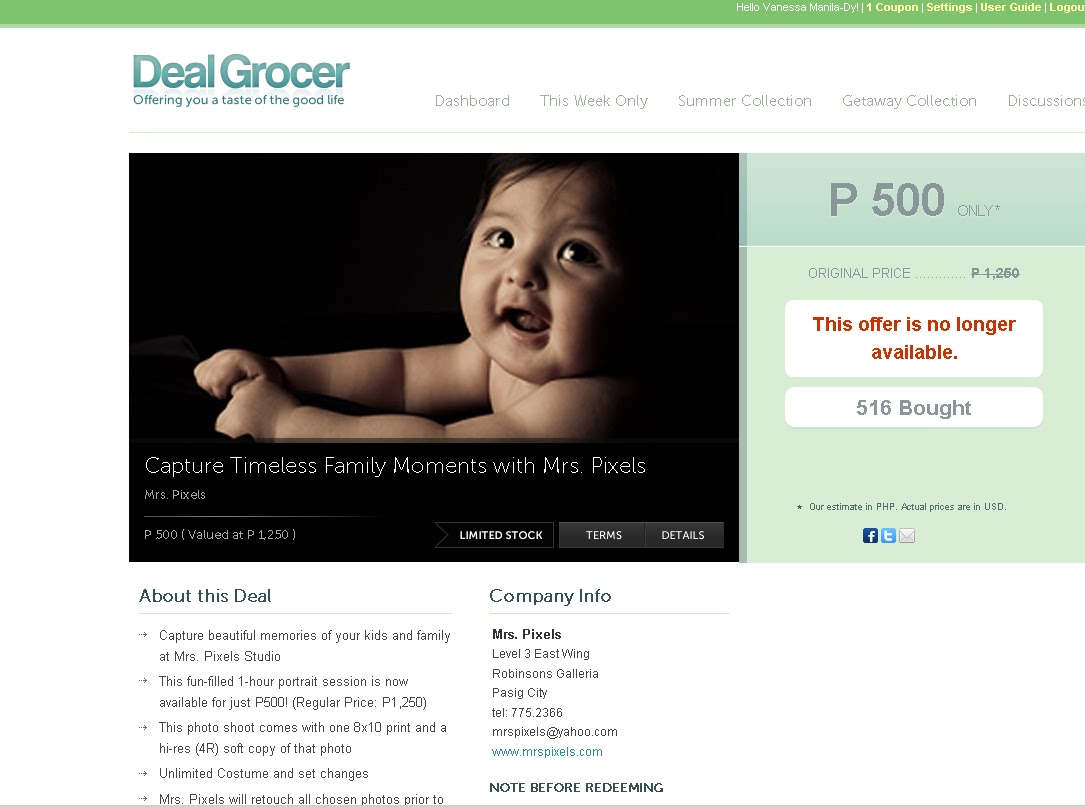Click the 1 Coupon link

click(892, 8)
